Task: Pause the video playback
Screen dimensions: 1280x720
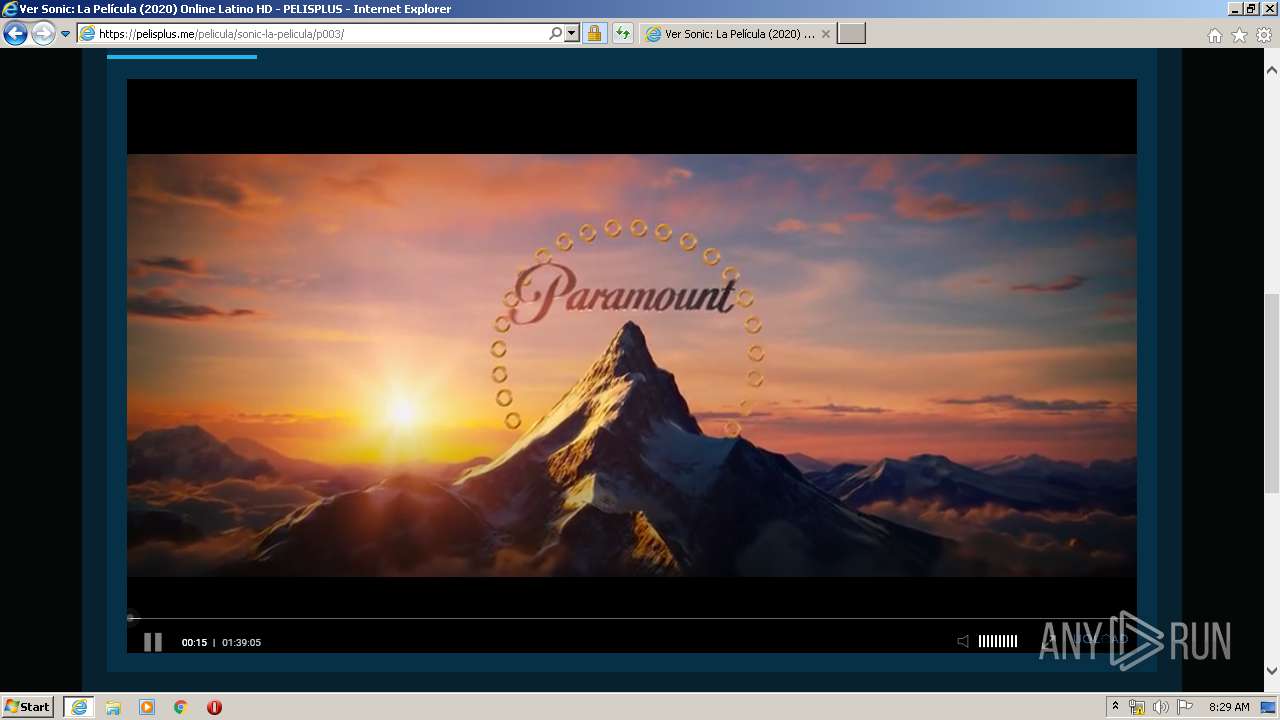Action: coord(153,642)
